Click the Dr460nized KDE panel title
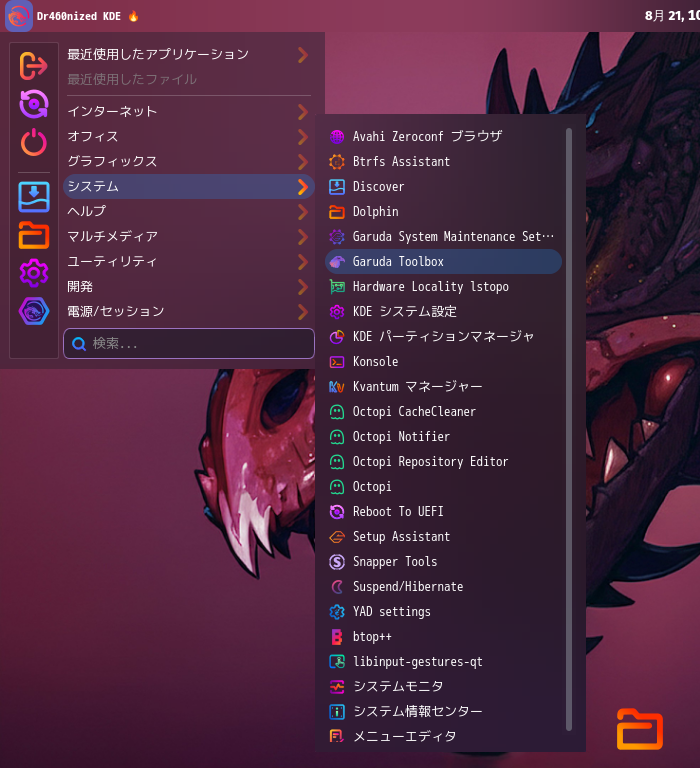The width and height of the screenshot is (700, 768). [x=78, y=16]
